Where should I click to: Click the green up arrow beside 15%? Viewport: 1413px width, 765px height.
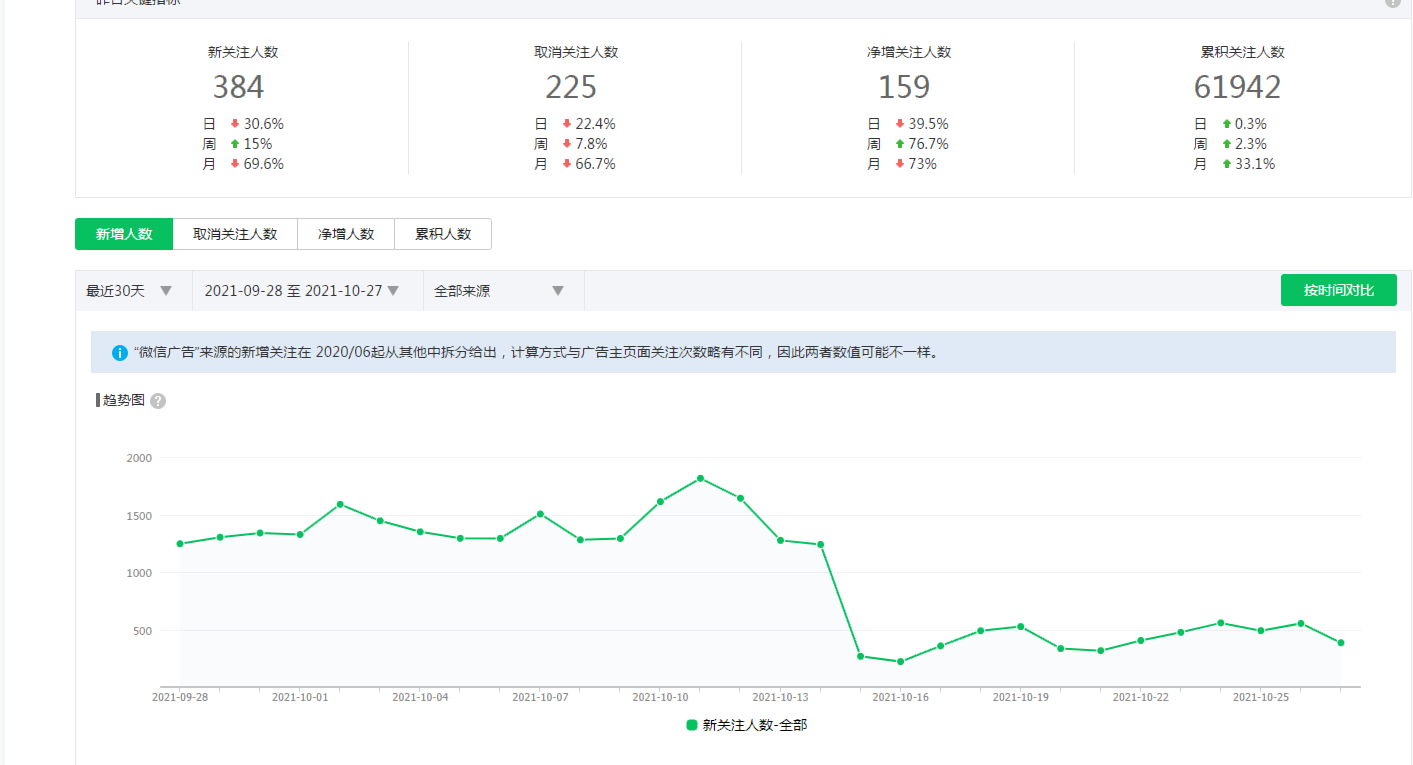tap(235, 144)
